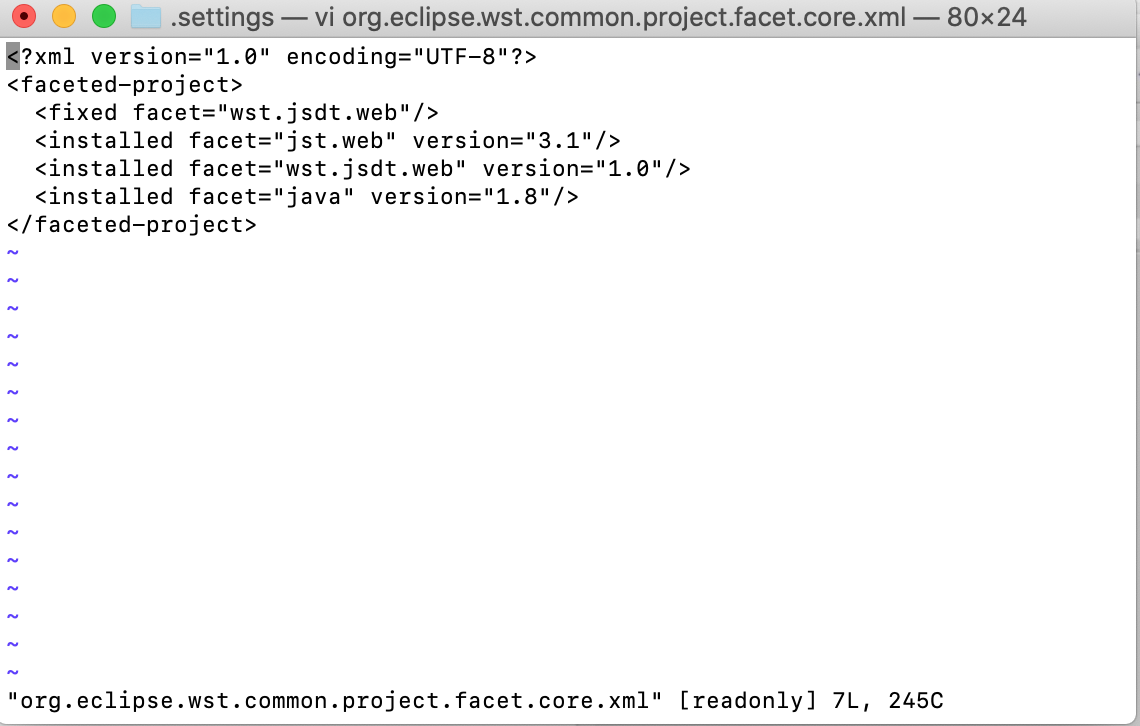Image resolution: width=1140 pixels, height=726 pixels.
Task: Minimize the window with yellow button
Action: [63, 17]
